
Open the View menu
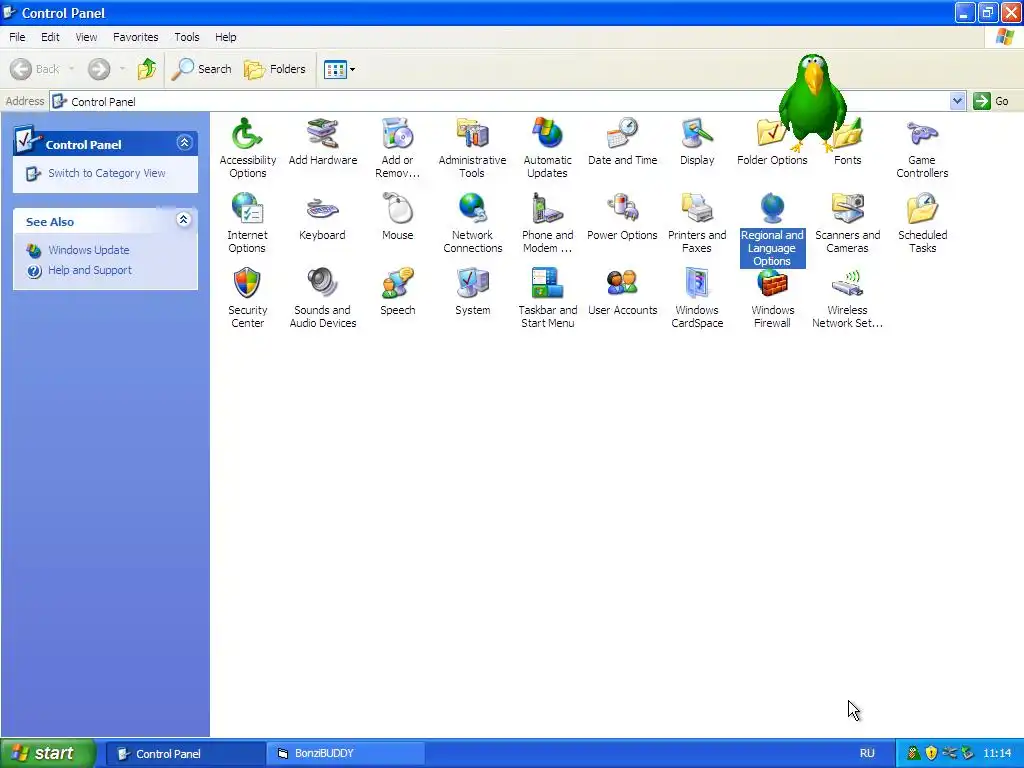click(x=86, y=37)
